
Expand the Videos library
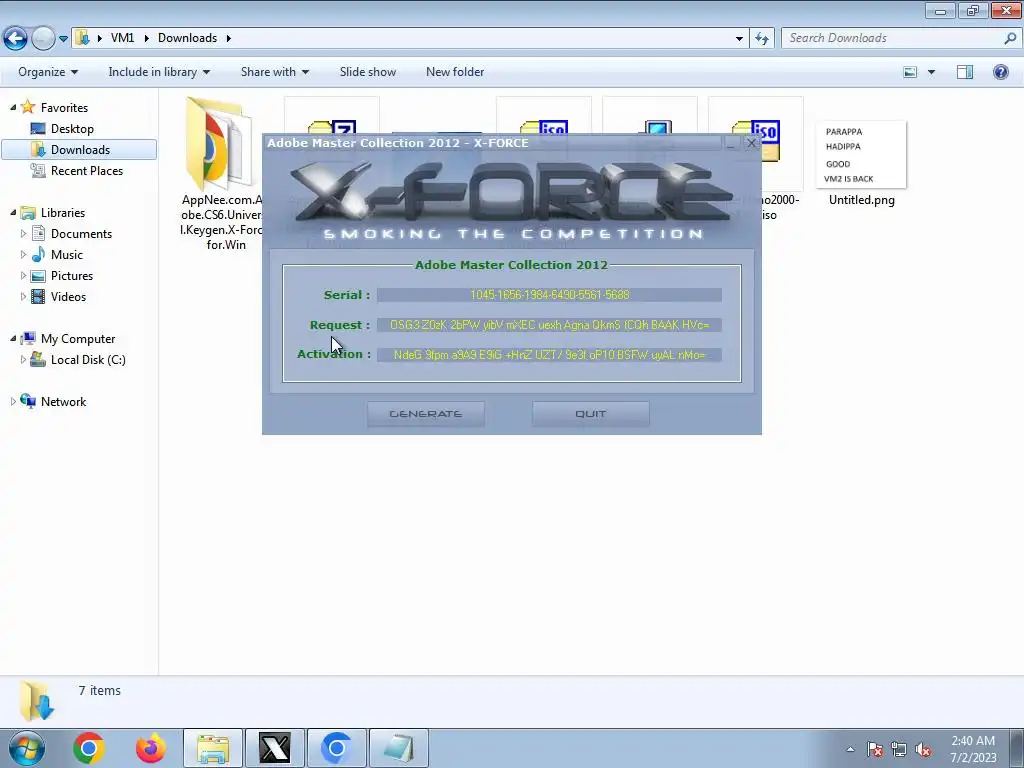24,296
